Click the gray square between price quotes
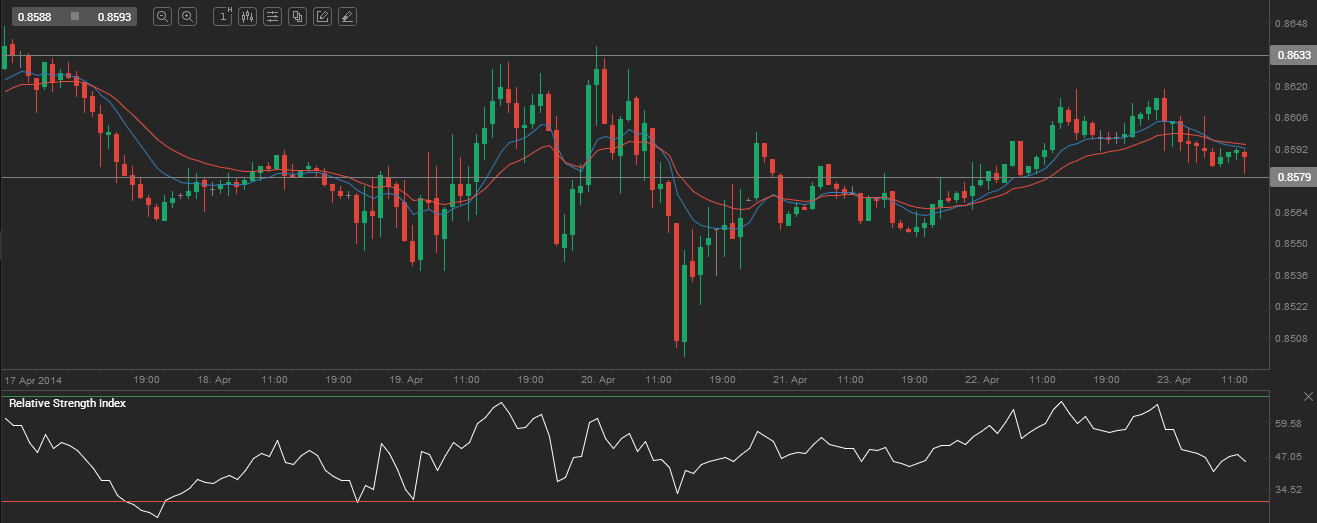 74,17
